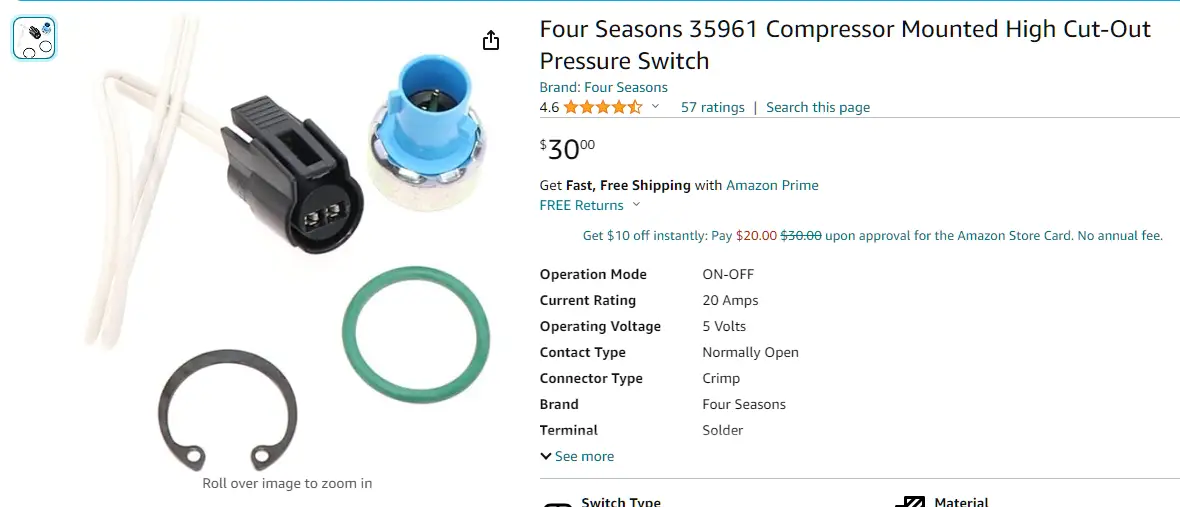Viewport: 1180px width, 507px height.
Task: Open the Amazon Prime link
Action: pyautogui.click(x=772, y=185)
